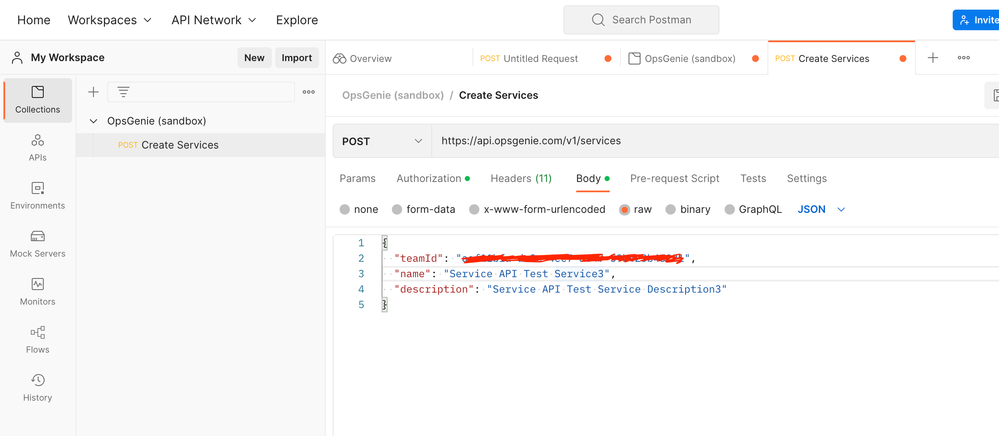Screen dimensions: 999x436
Task: Switch to the Pre-request Script tab
Action: point(675,178)
